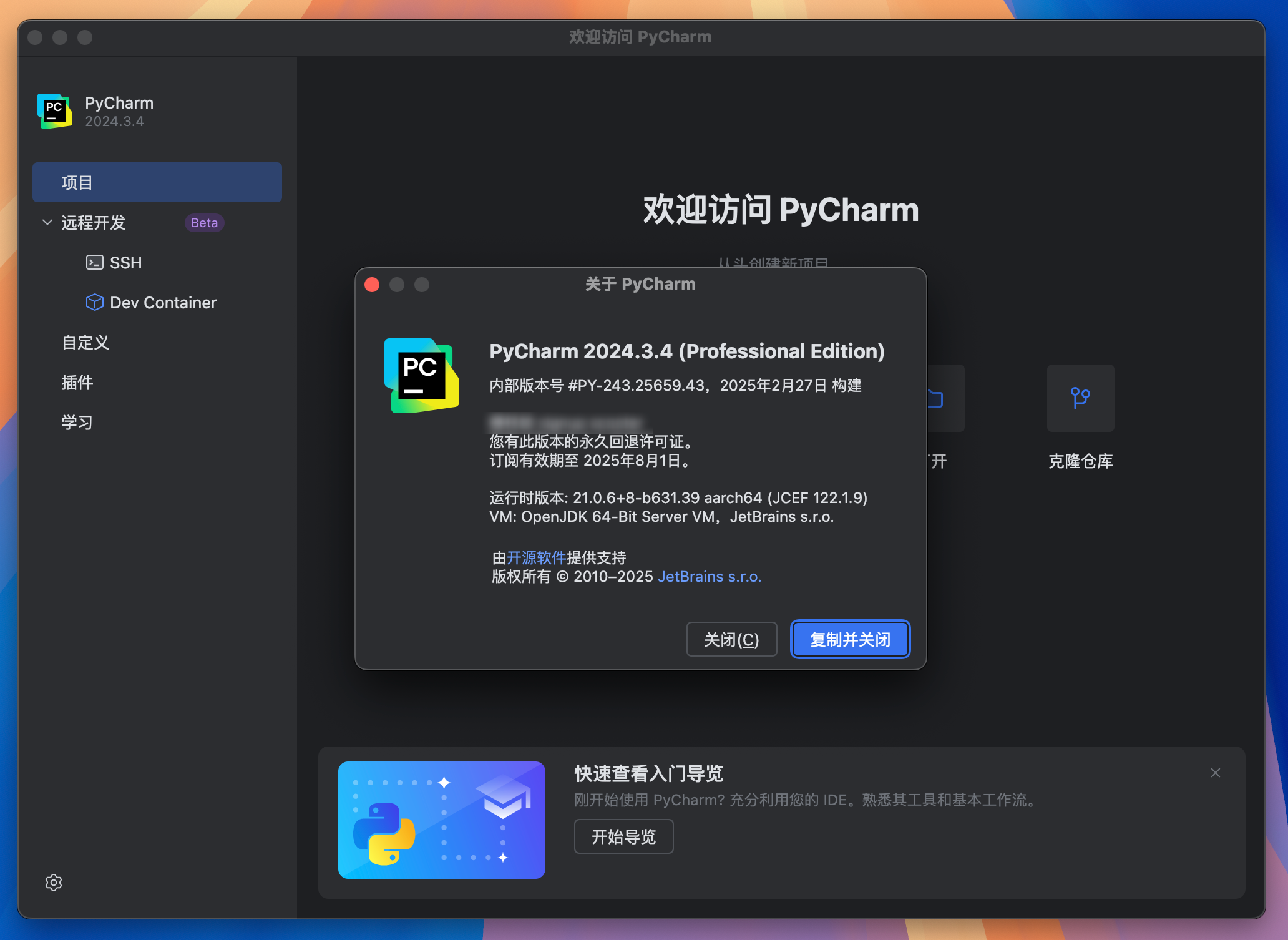Open the 远程开发 sidebar item

[x=94, y=222]
